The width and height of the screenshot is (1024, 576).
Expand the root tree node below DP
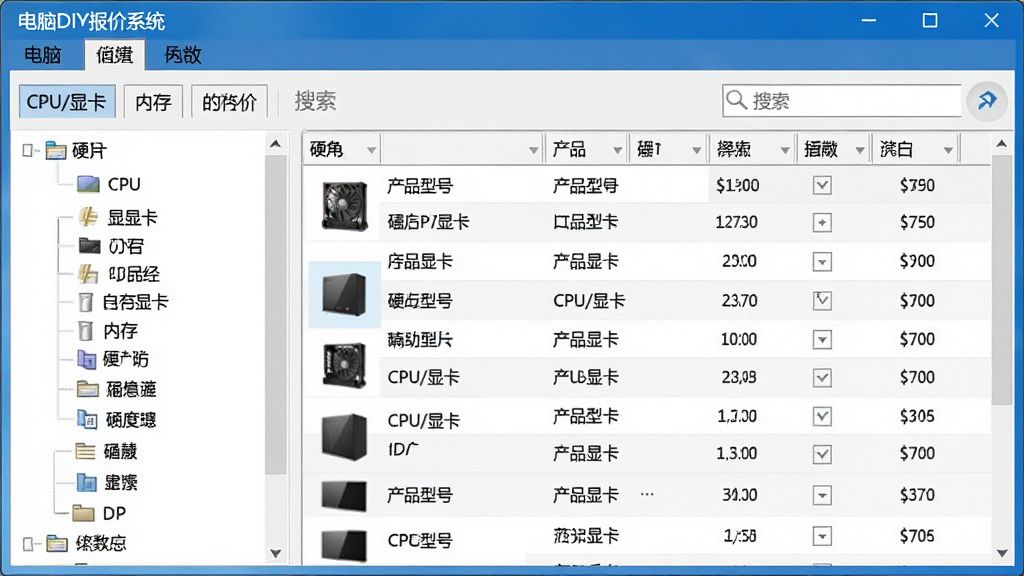[x=27, y=543]
